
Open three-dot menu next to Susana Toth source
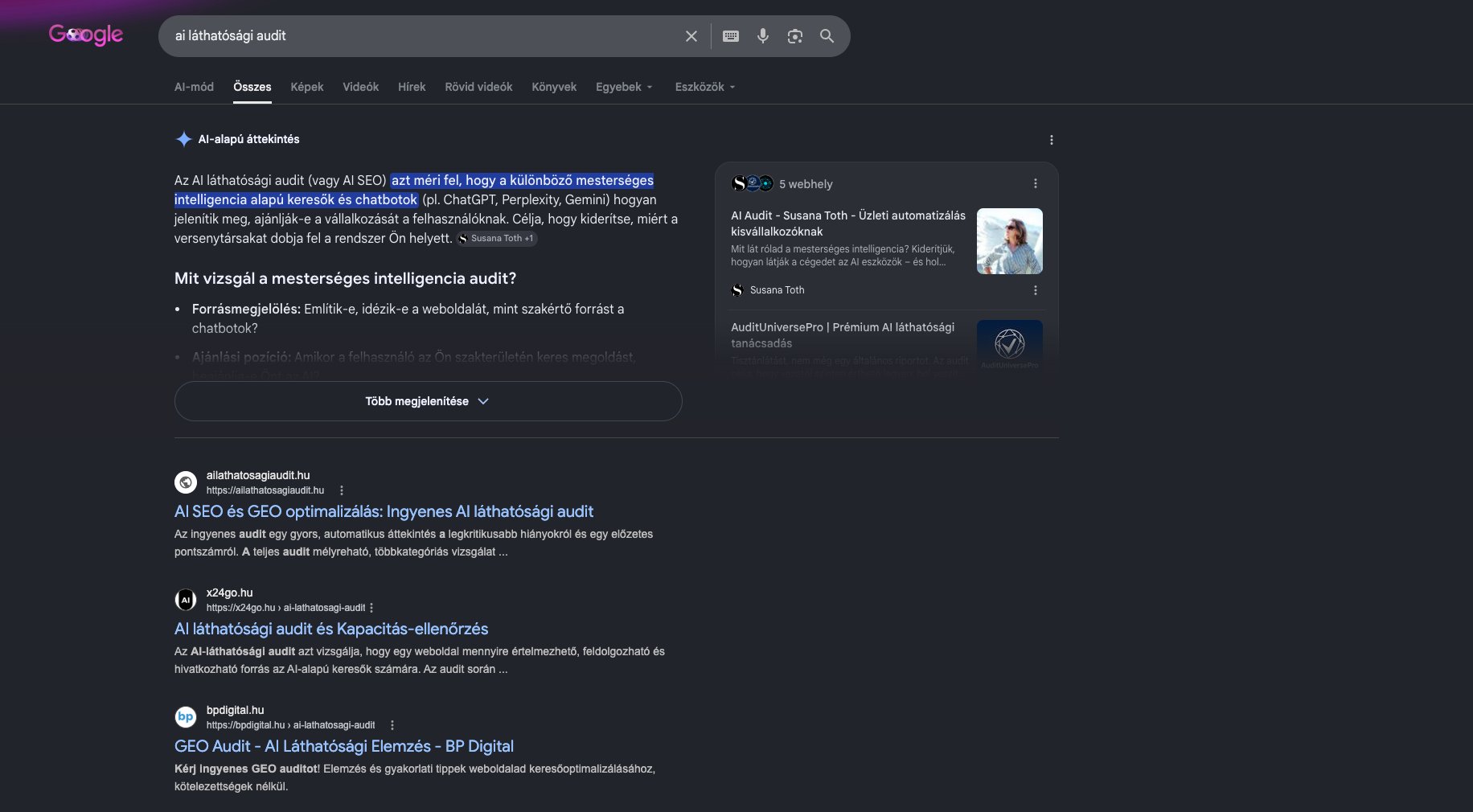click(1036, 290)
